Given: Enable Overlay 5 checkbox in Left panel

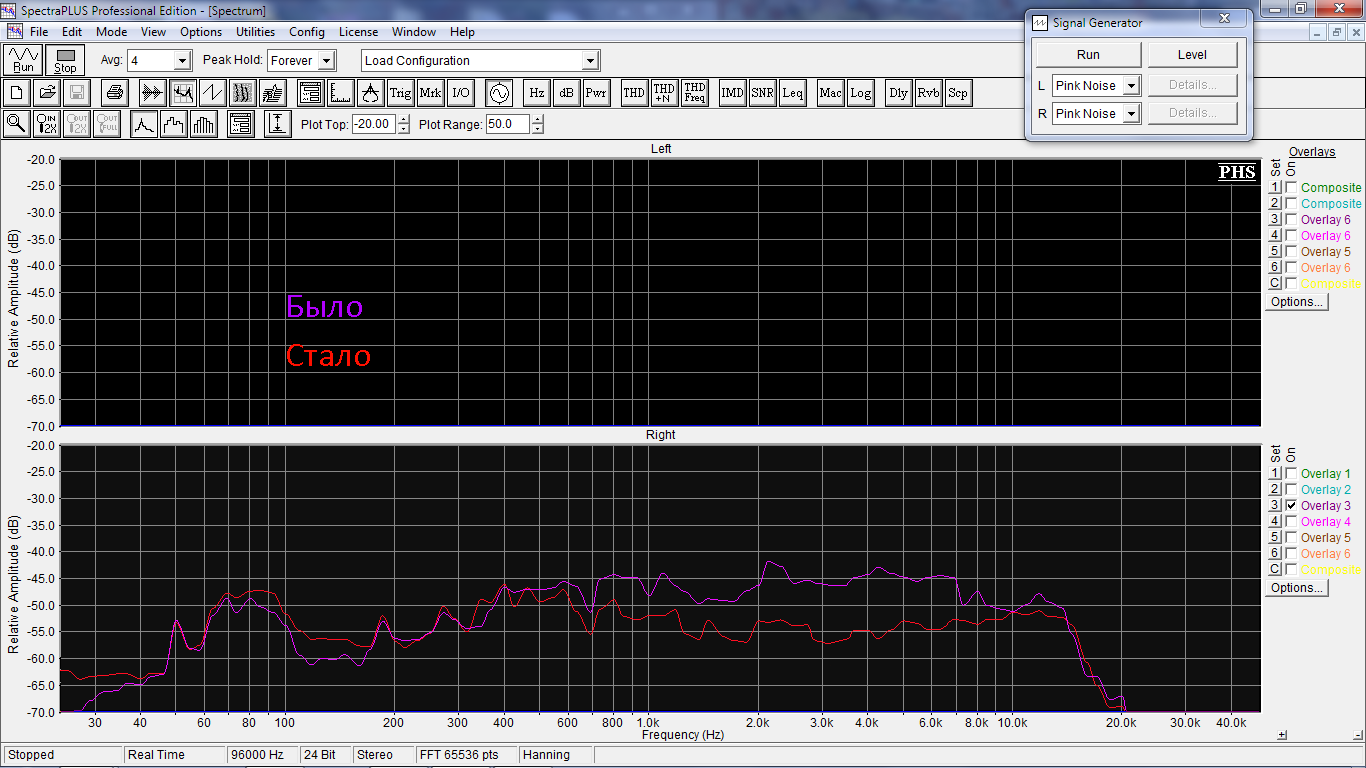Looking at the screenshot, I should coord(1291,252).
